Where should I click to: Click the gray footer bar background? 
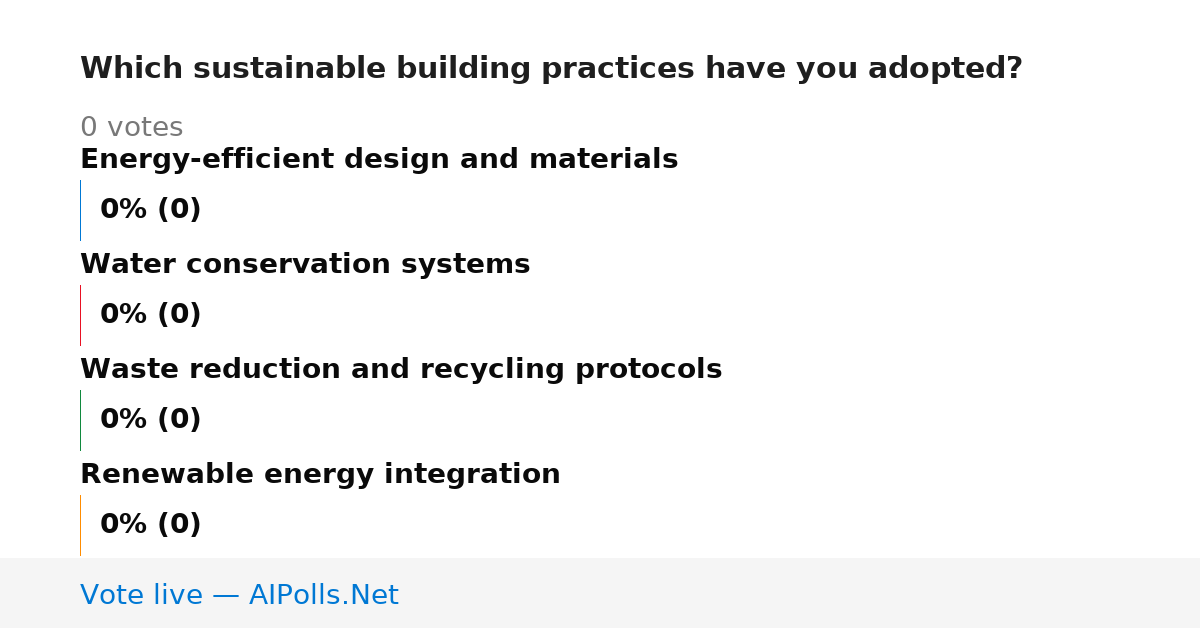[x=800, y=593]
